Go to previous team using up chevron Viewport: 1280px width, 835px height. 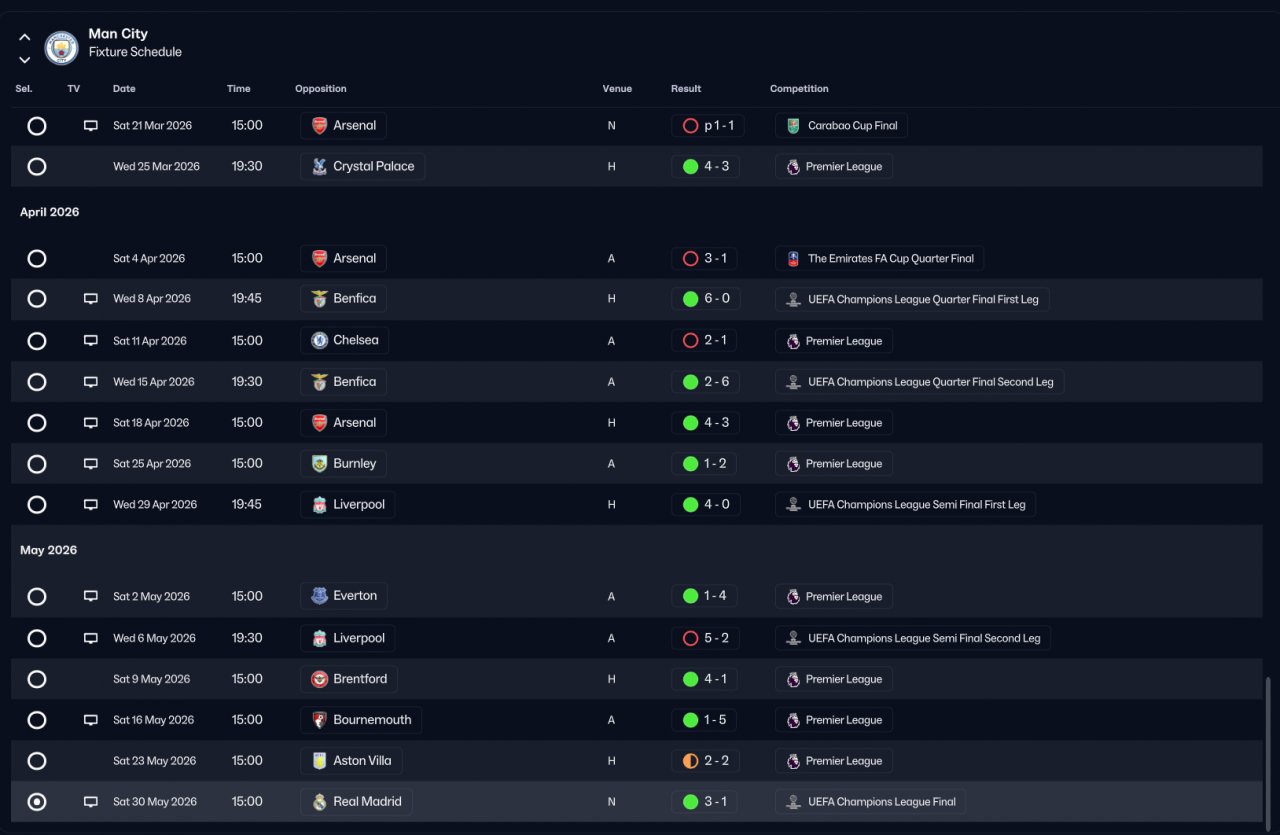click(x=25, y=37)
